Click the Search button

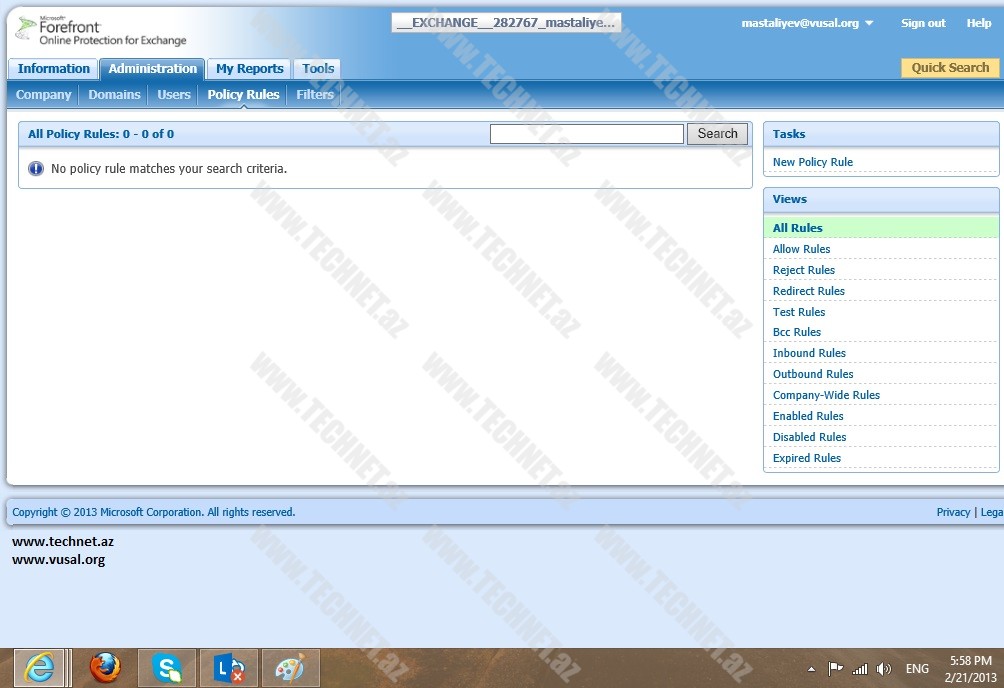pyautogui.click(x=717, y=134)
